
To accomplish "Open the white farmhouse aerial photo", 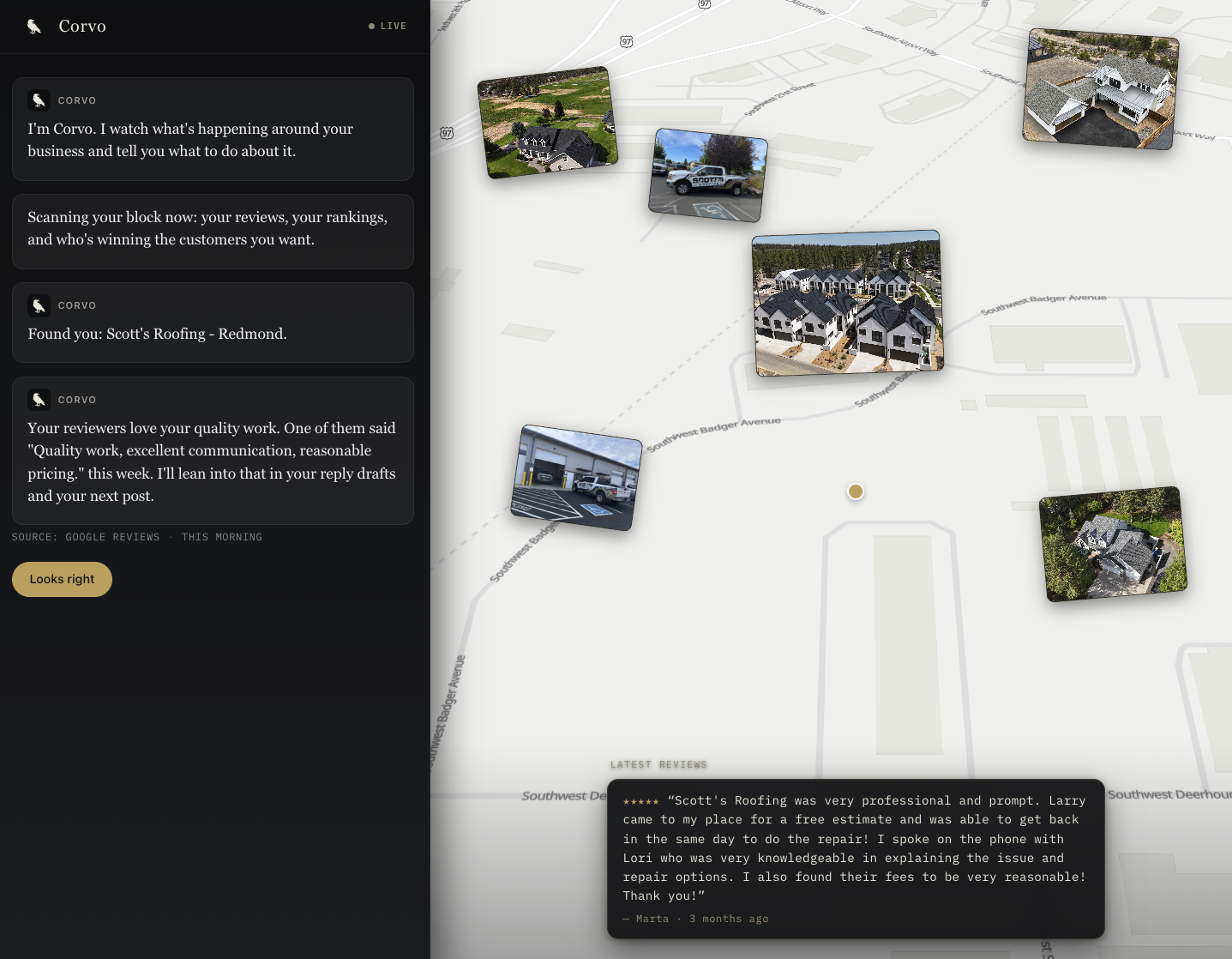I will tap(1100, 89).
